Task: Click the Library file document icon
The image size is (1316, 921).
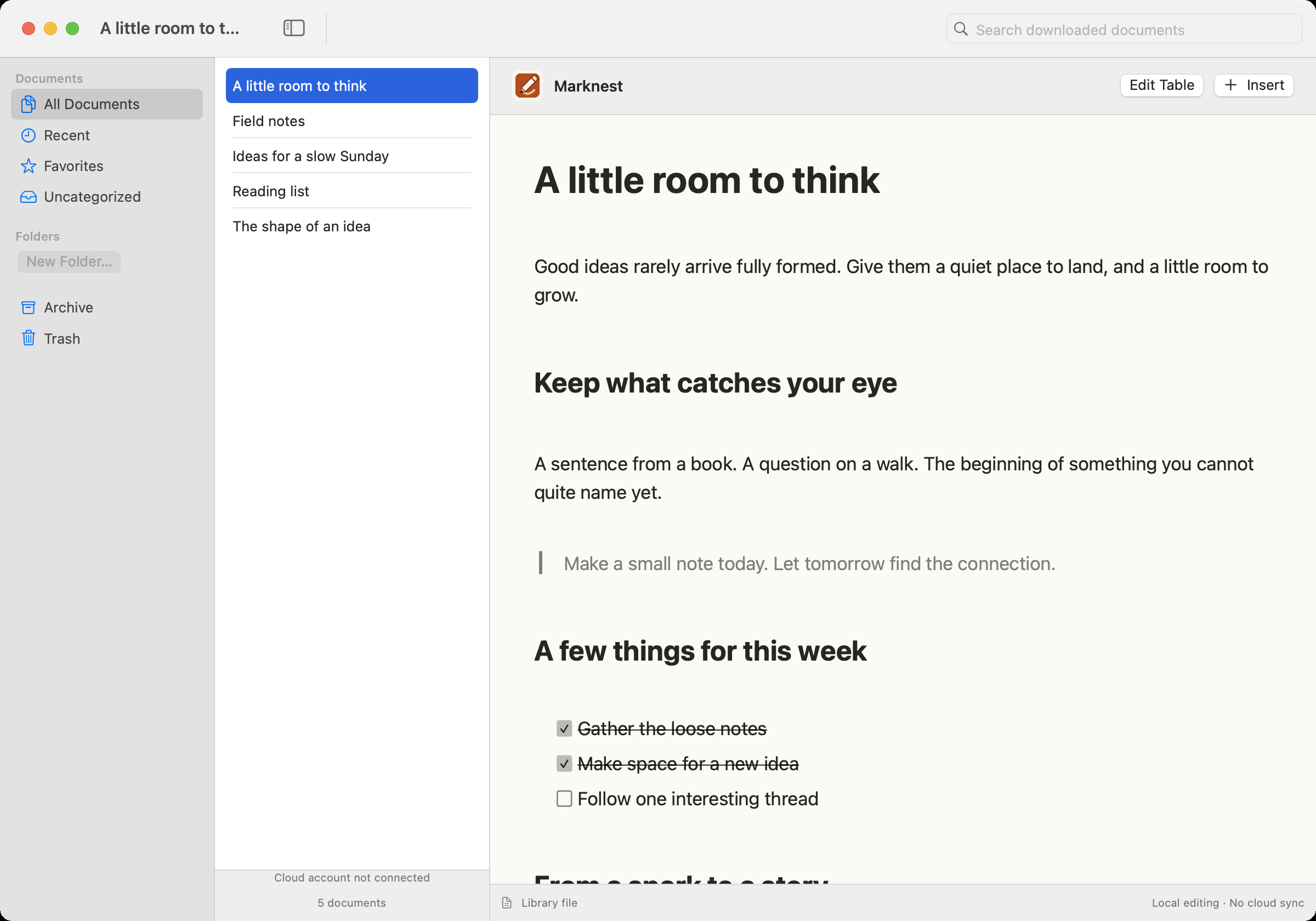Action: pyautogui.click(x=507, y=903)
